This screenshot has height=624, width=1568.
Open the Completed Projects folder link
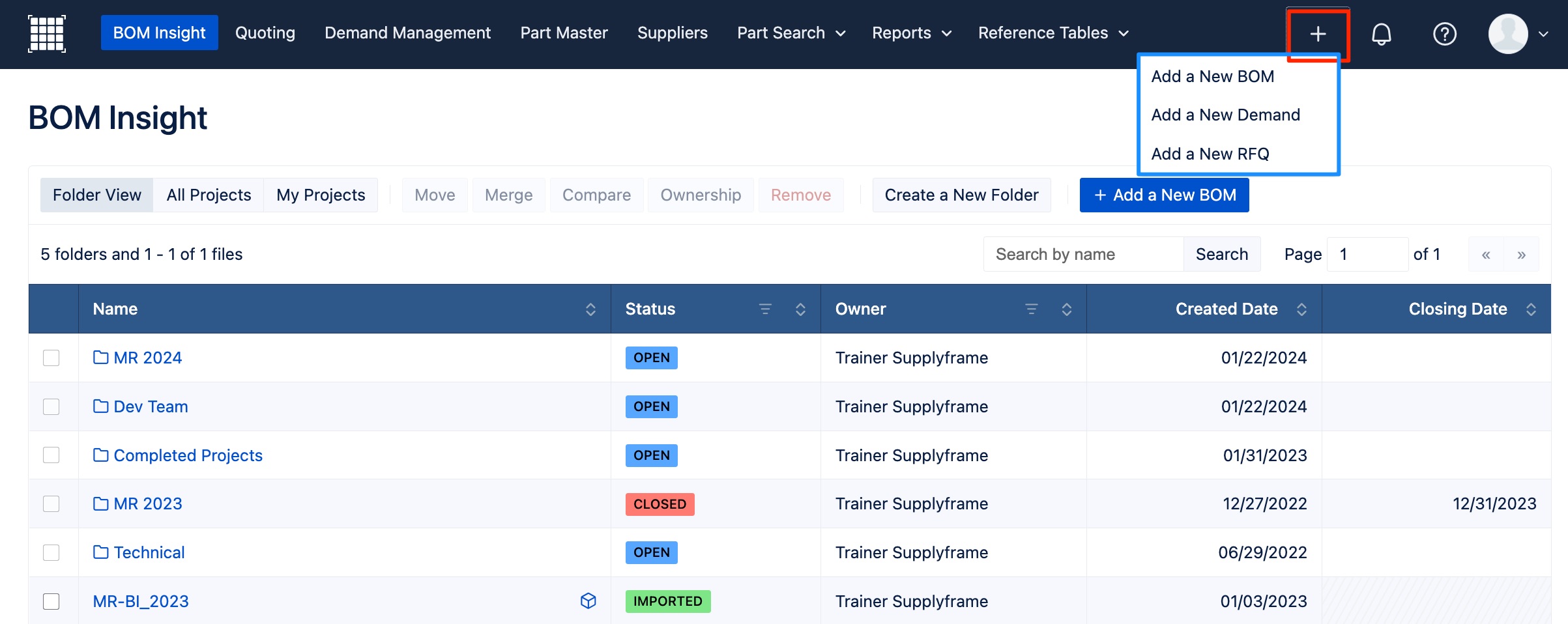188,455
